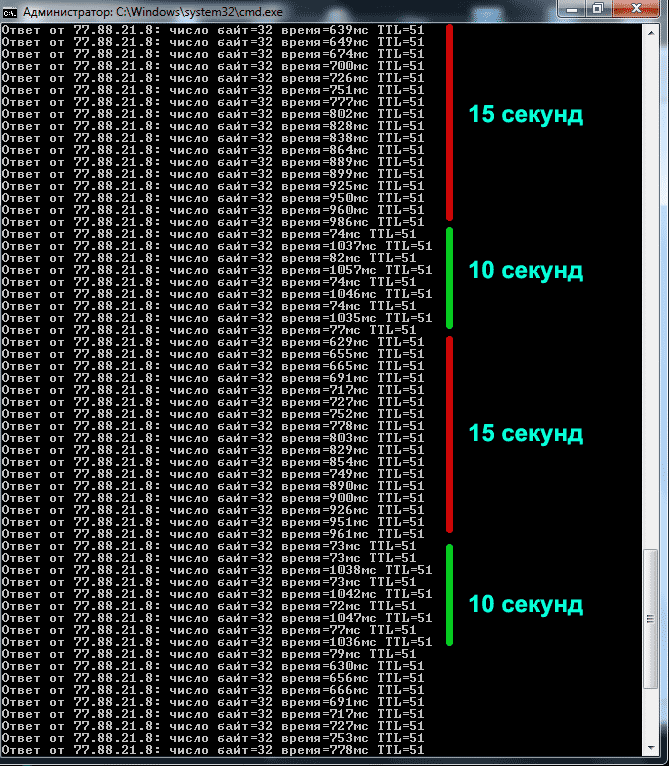The image size is (669, 766).
Task: Select the row showing время=674мс
Action: 213,54
